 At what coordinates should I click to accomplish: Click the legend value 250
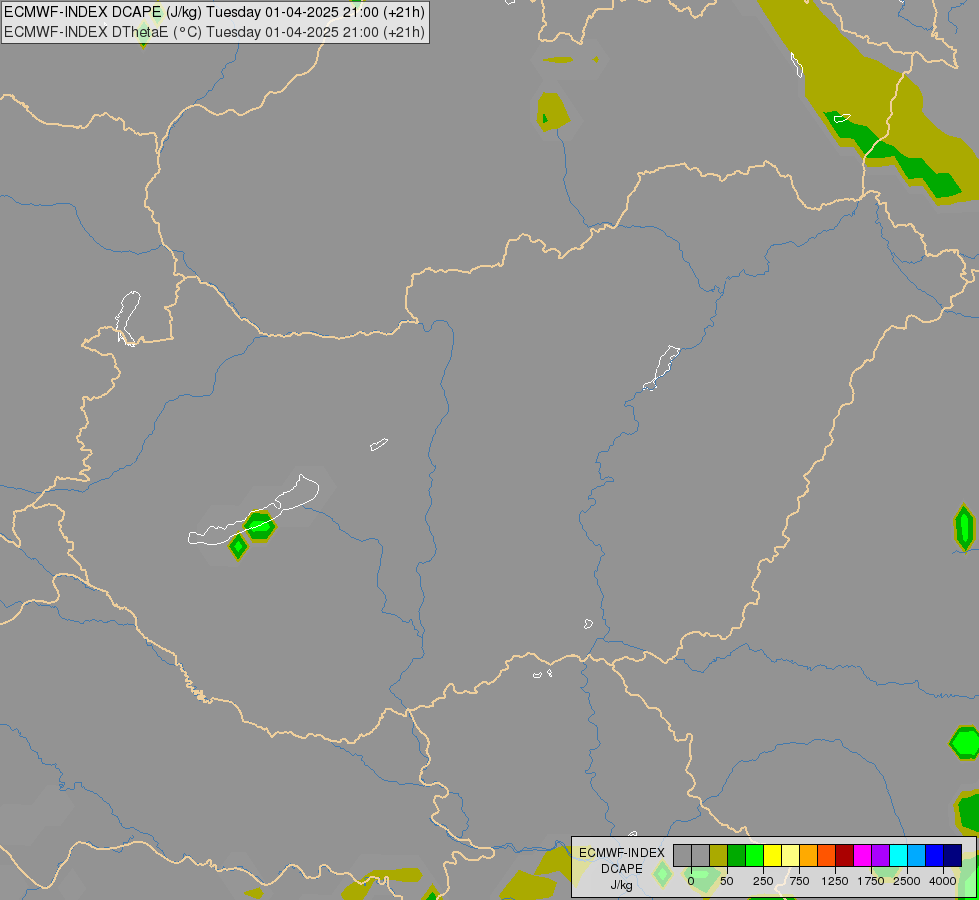pyautogui.click(x=763, y=881)
